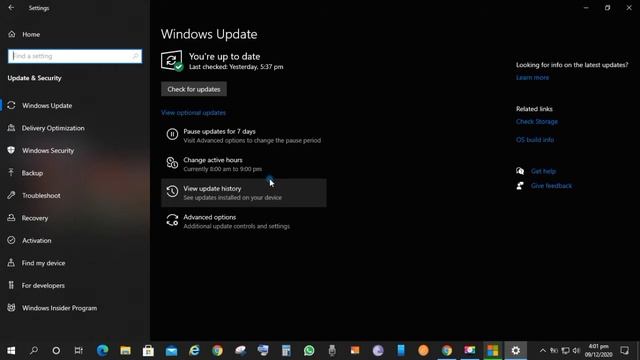Click the Check for updates button
This screenshot has width=640, height=360.
[x=194, y=89]
